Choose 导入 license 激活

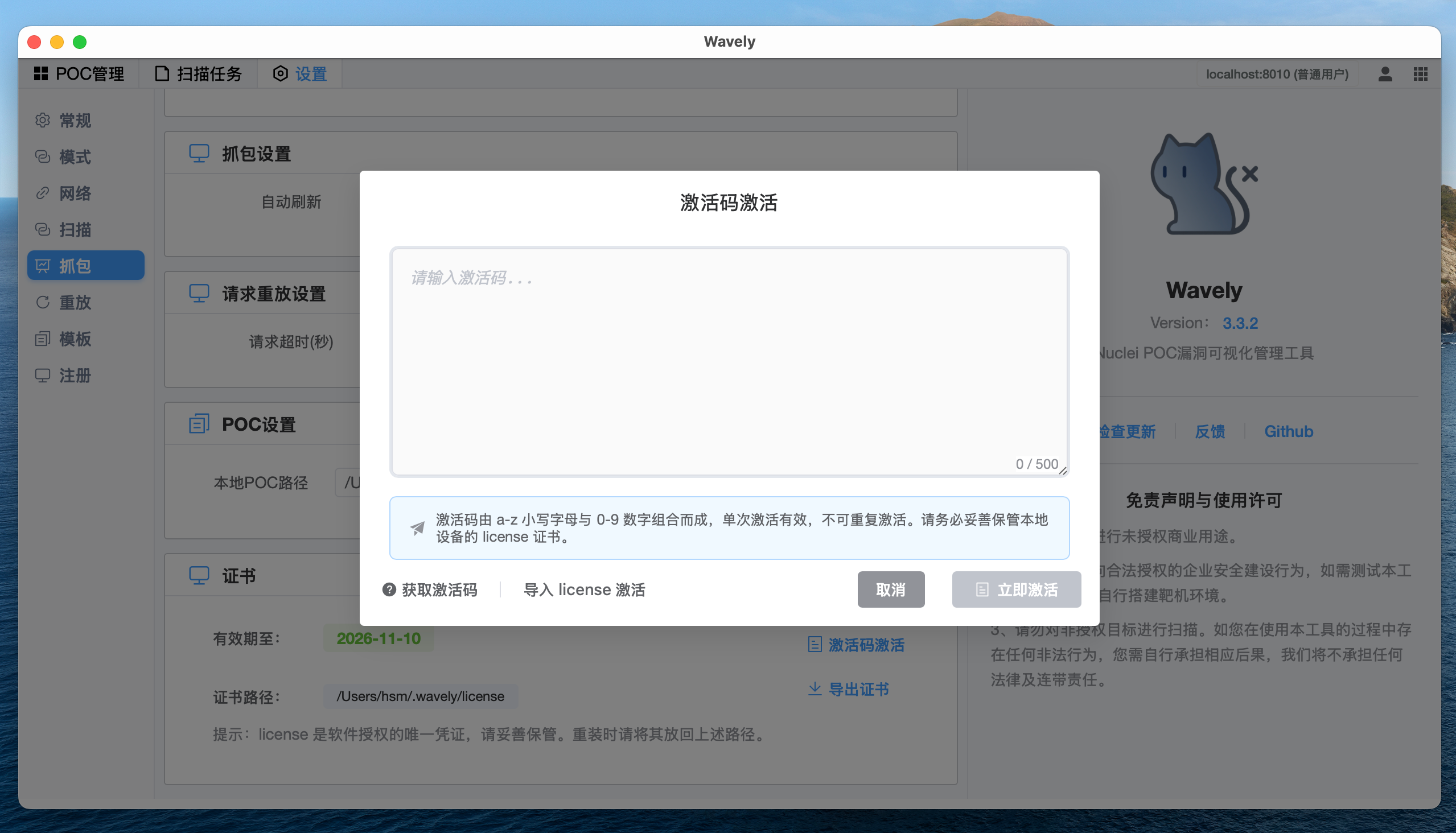point(585,590)
